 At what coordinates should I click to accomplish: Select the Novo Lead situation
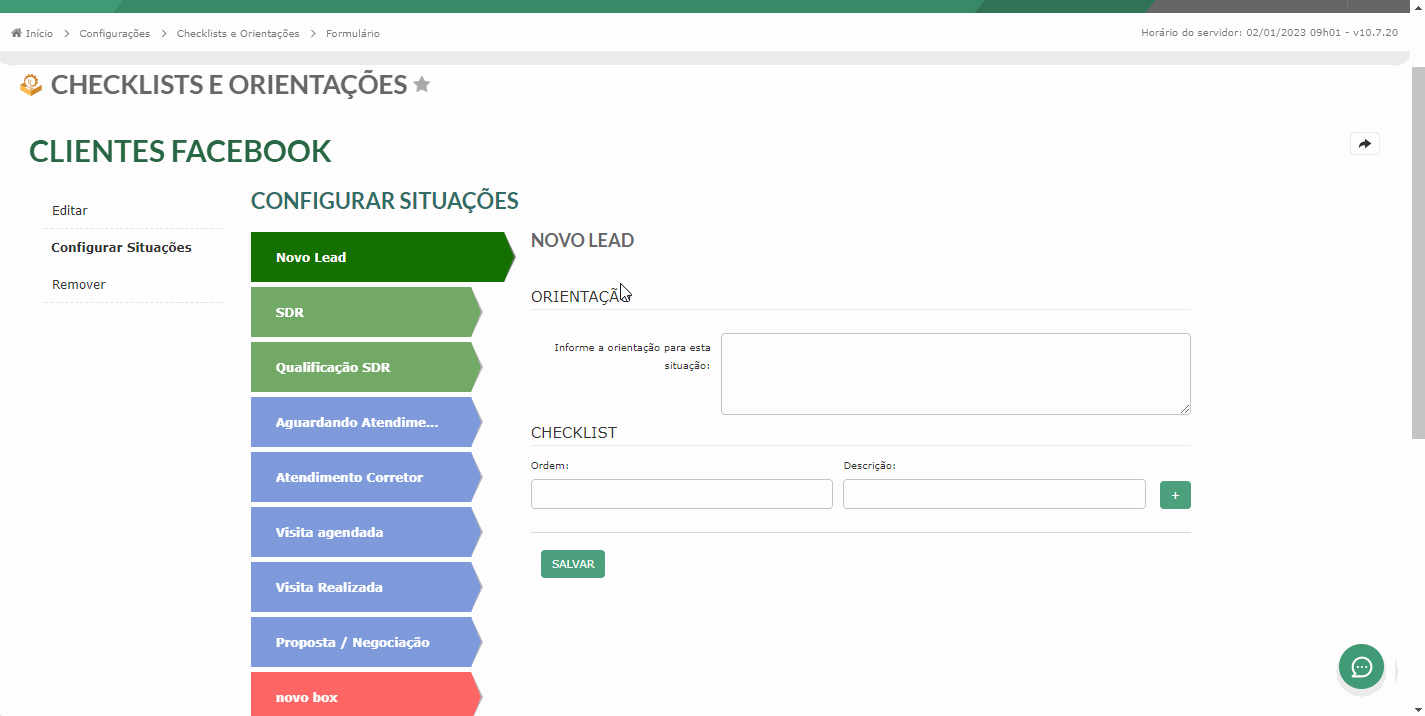(x=382, y=257)
